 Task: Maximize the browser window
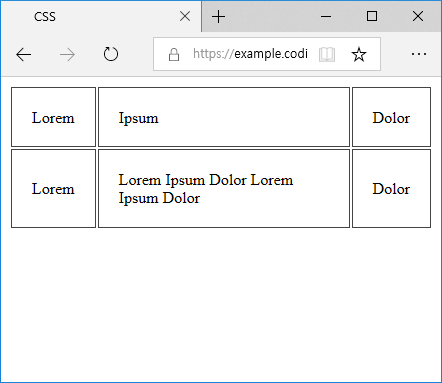coord(372,16)
